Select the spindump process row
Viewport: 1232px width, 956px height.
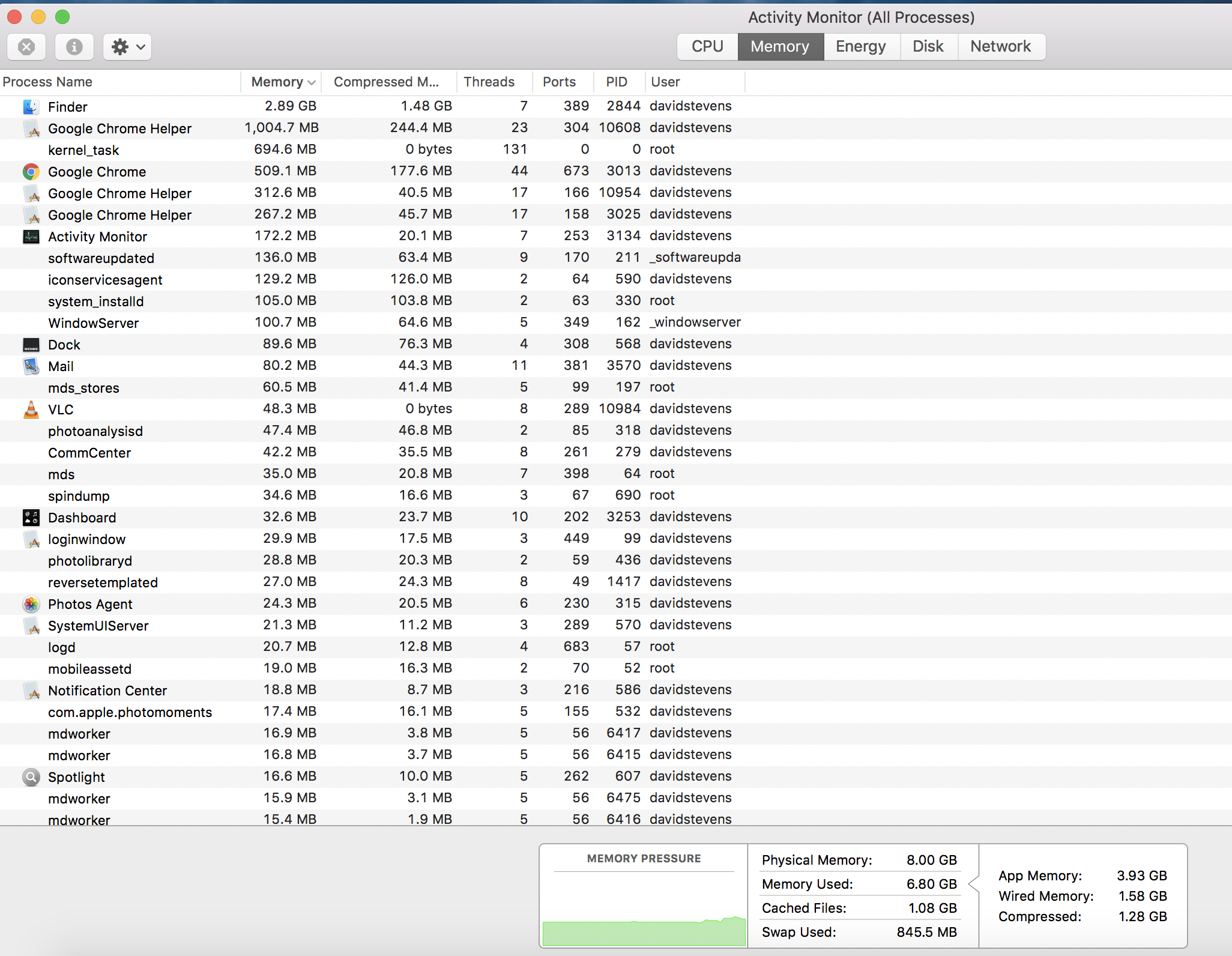[x=616, y=495]
